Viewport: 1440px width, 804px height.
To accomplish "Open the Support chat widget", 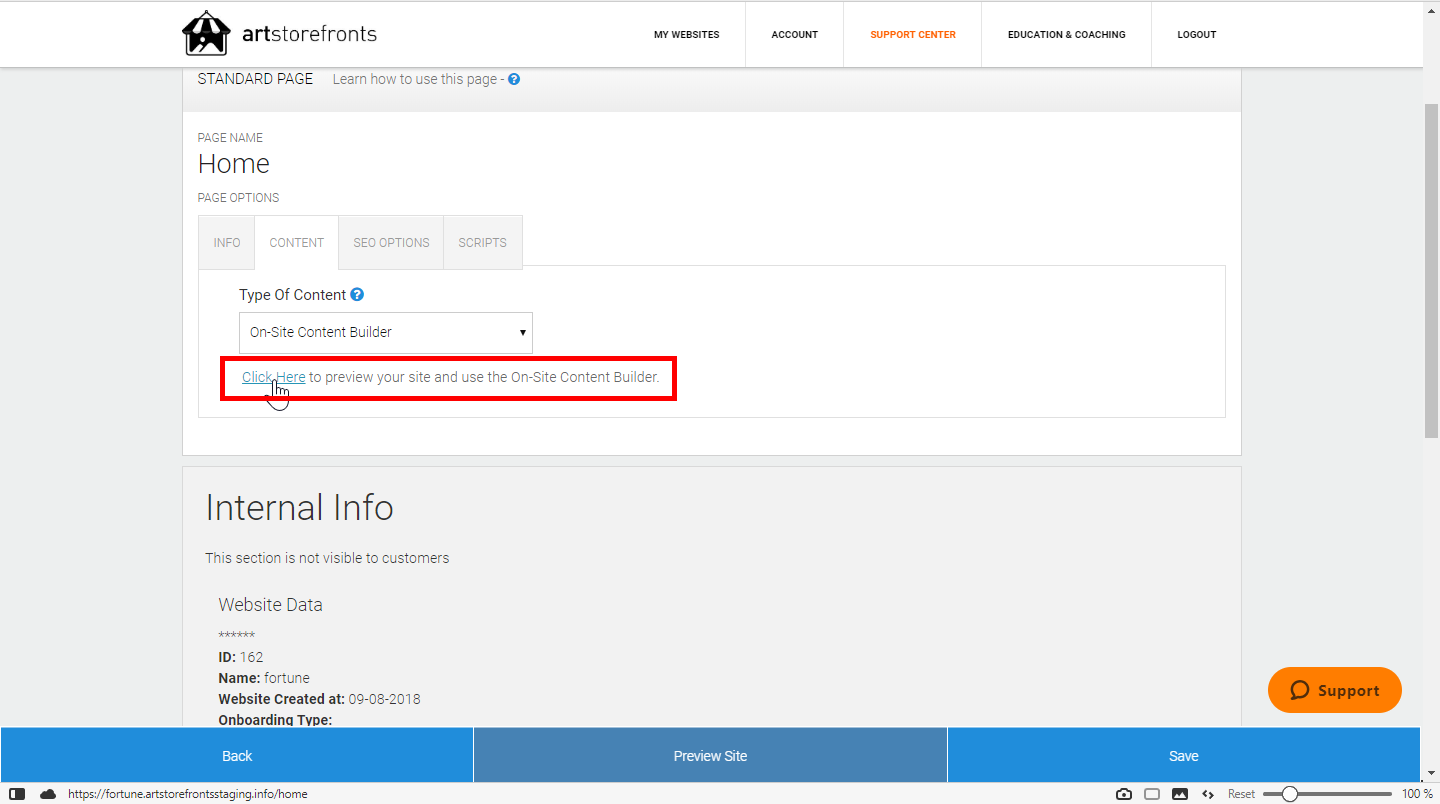I will point(1334,690).
